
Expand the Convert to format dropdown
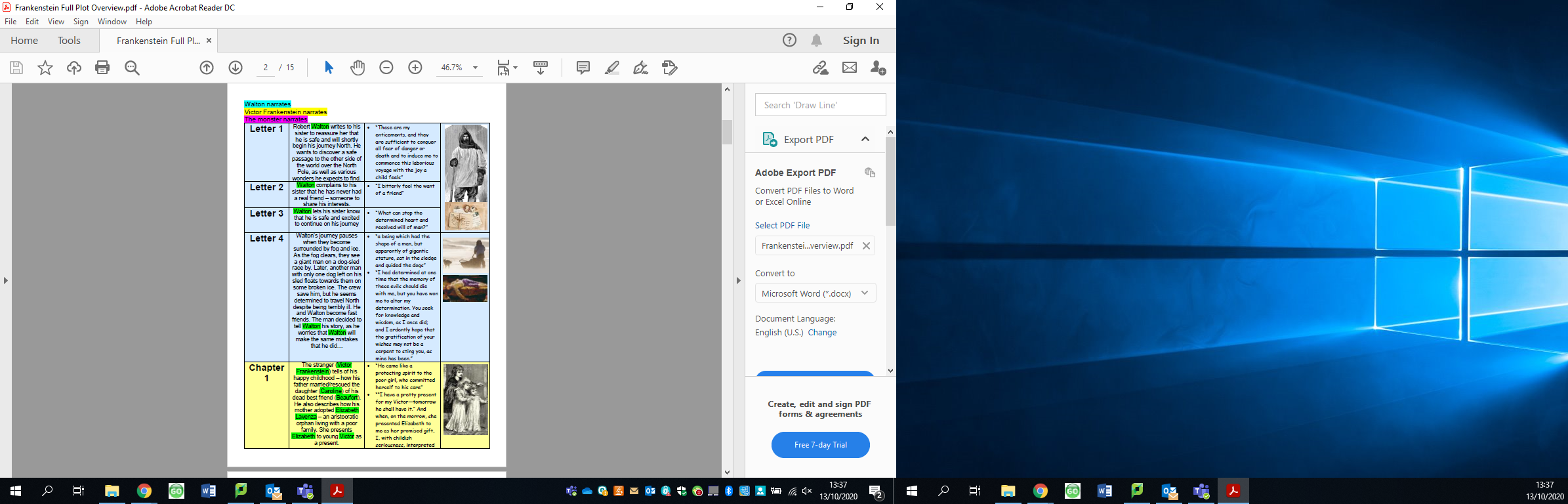tap(865, 293)
